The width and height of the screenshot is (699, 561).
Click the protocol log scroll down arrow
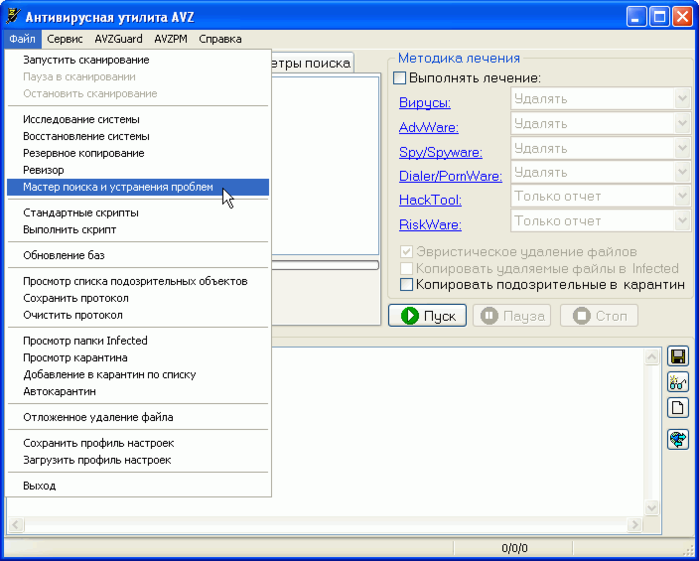click(x=652, y=508)
